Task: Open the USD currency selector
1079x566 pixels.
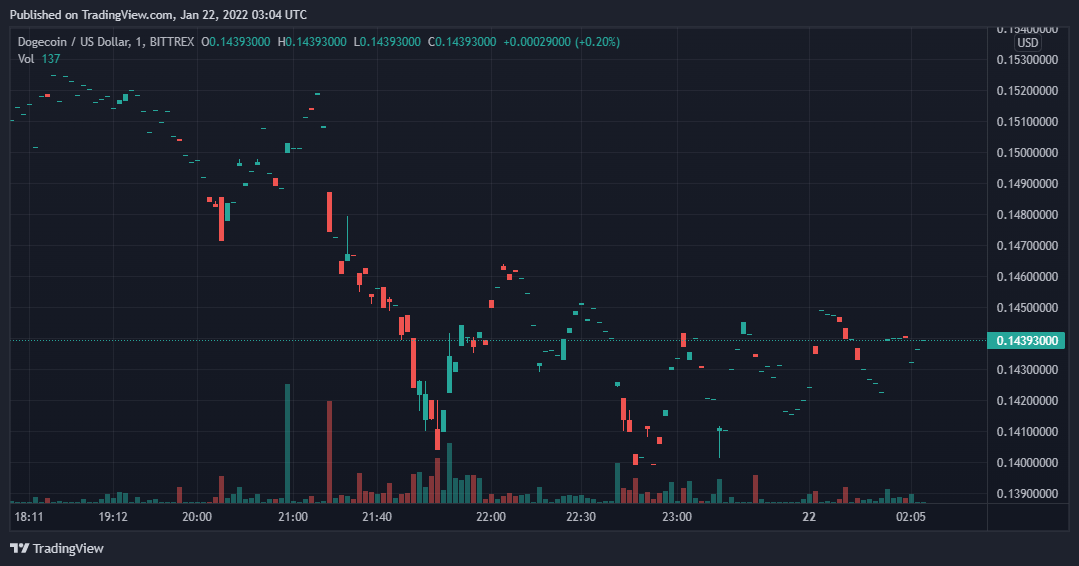Action: [1028, 43]
